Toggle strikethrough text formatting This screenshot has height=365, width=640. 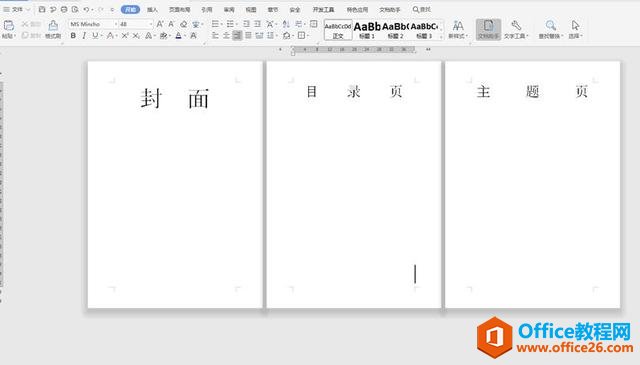pos(110,36)
